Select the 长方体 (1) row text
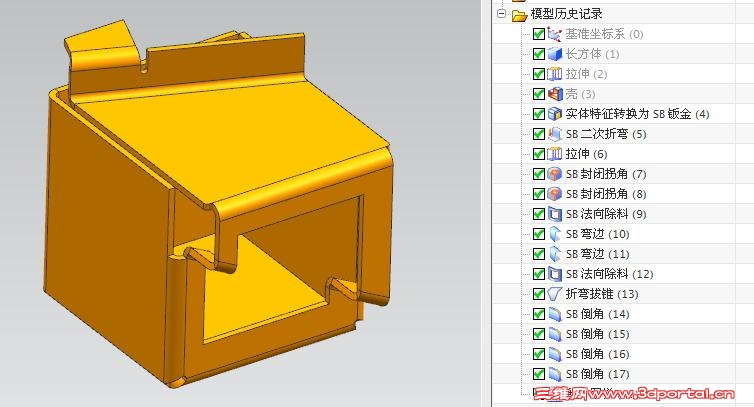 click(592, 54)
